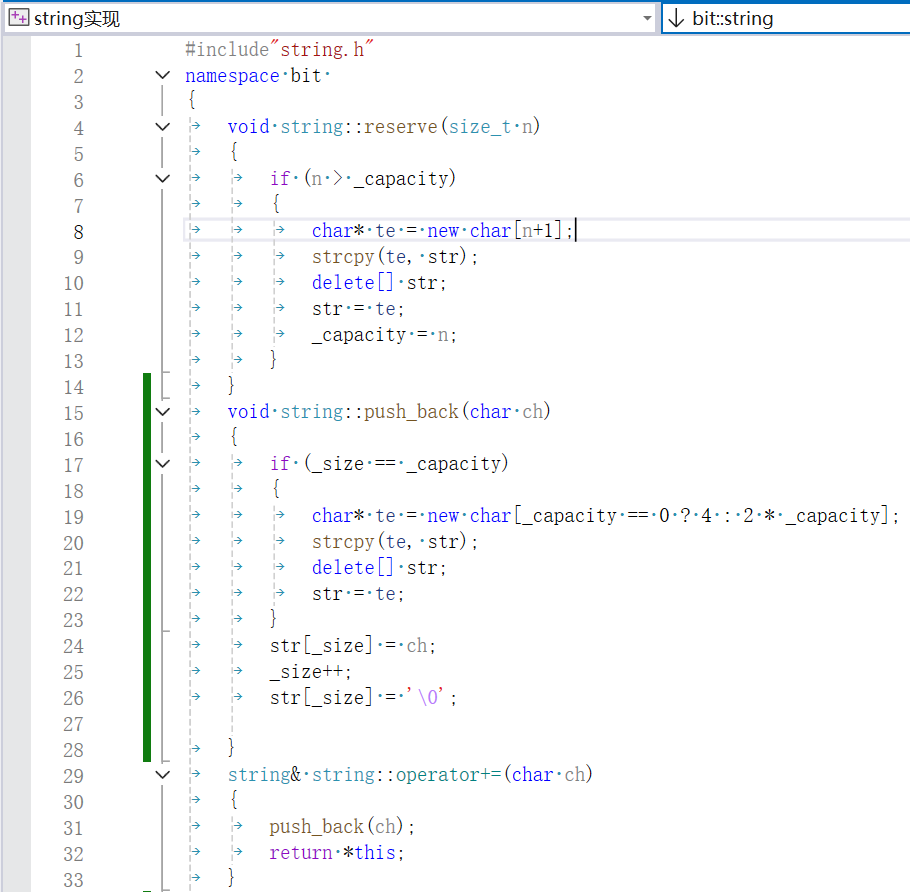Click _size++ on line 25
The image size is (910, 892).
306,671
